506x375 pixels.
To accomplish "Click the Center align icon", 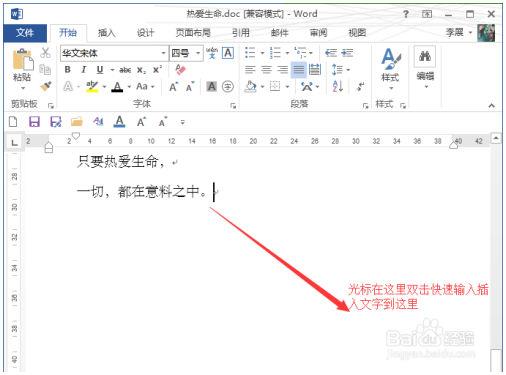I will 266,70.
